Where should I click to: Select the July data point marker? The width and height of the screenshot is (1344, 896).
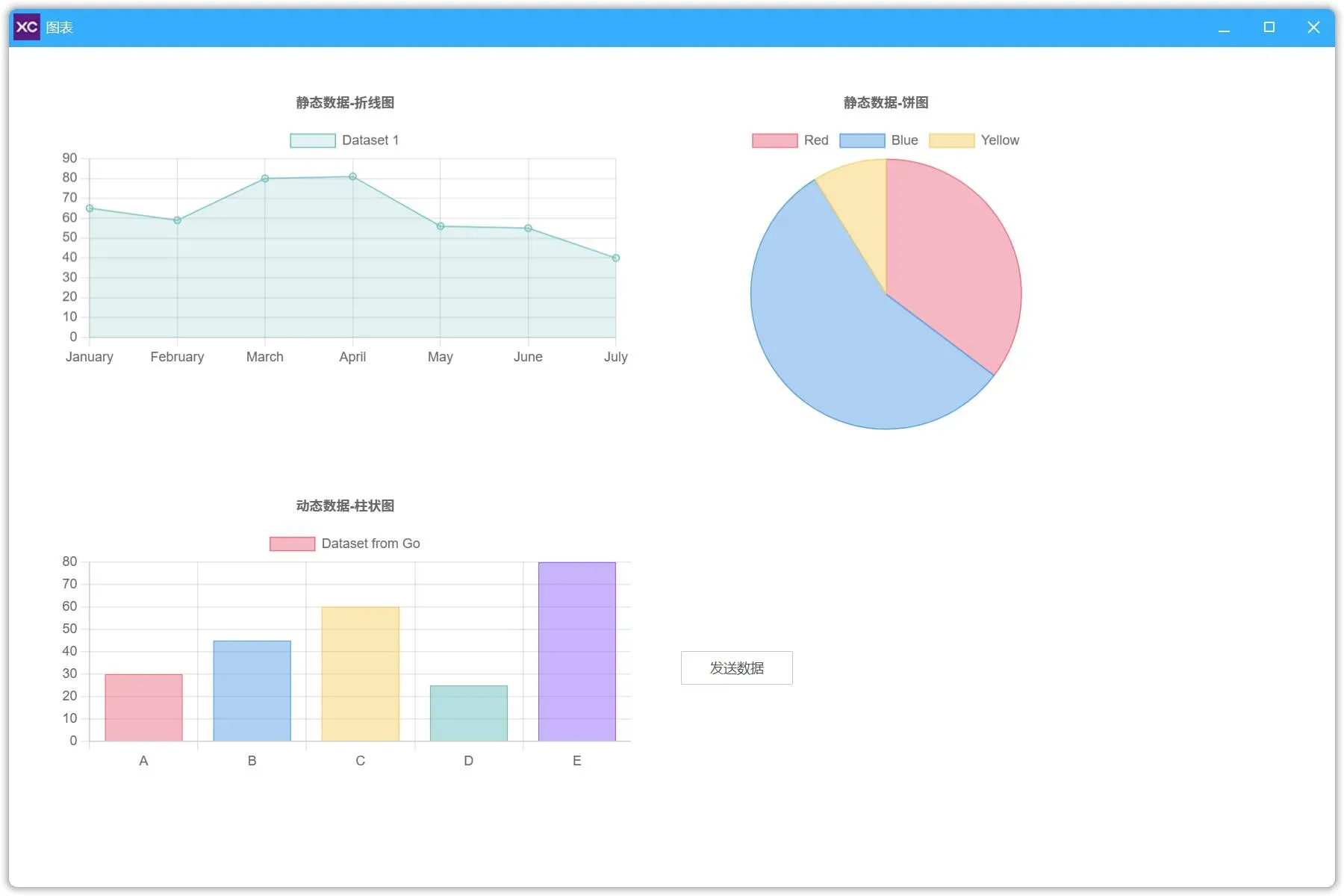click(x=616, y=258)
